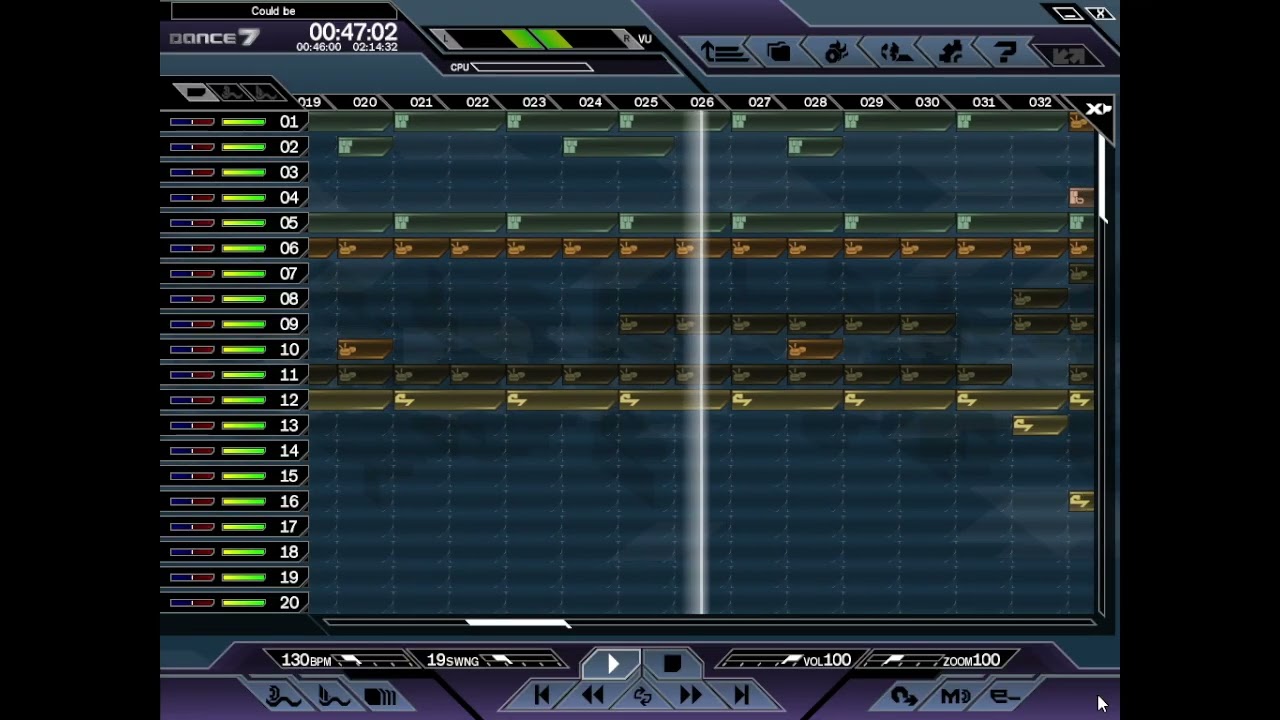
Task: Open the puzzle piece icon in the toolbar
Action: (951, 52)
